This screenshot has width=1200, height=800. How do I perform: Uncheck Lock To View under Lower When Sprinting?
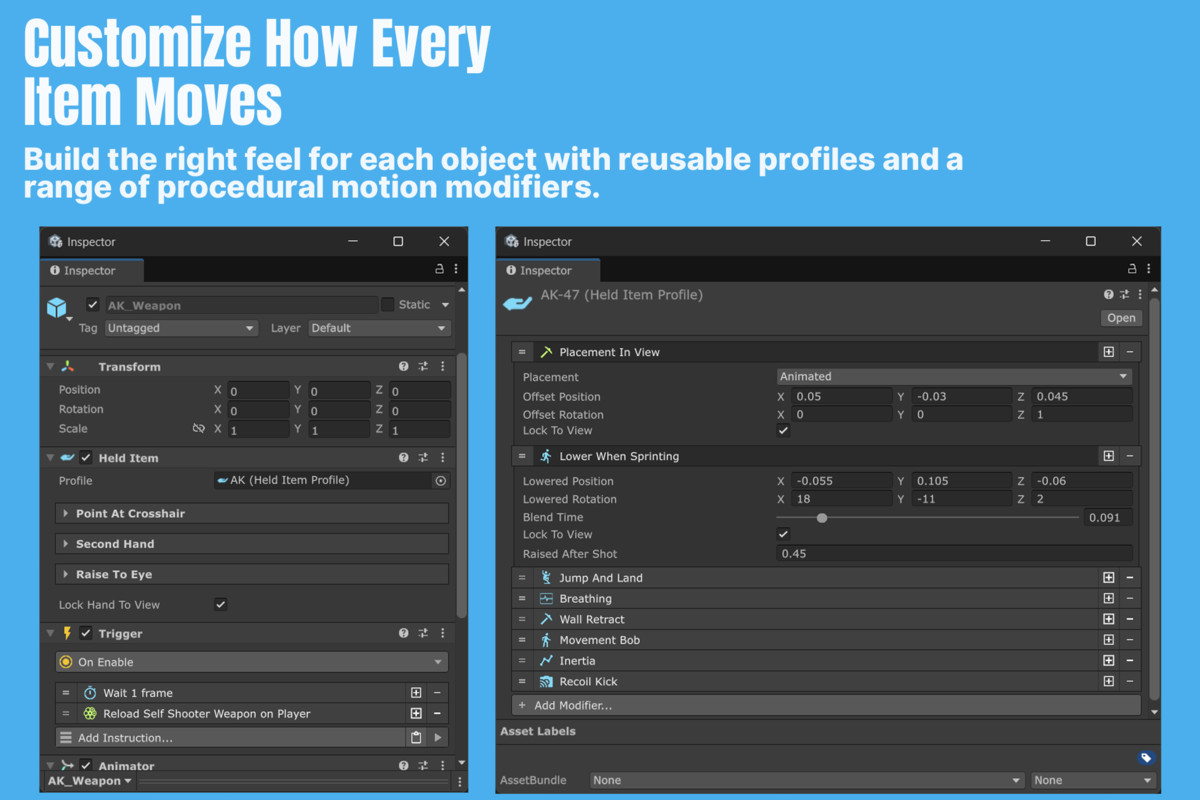[783, 535]
